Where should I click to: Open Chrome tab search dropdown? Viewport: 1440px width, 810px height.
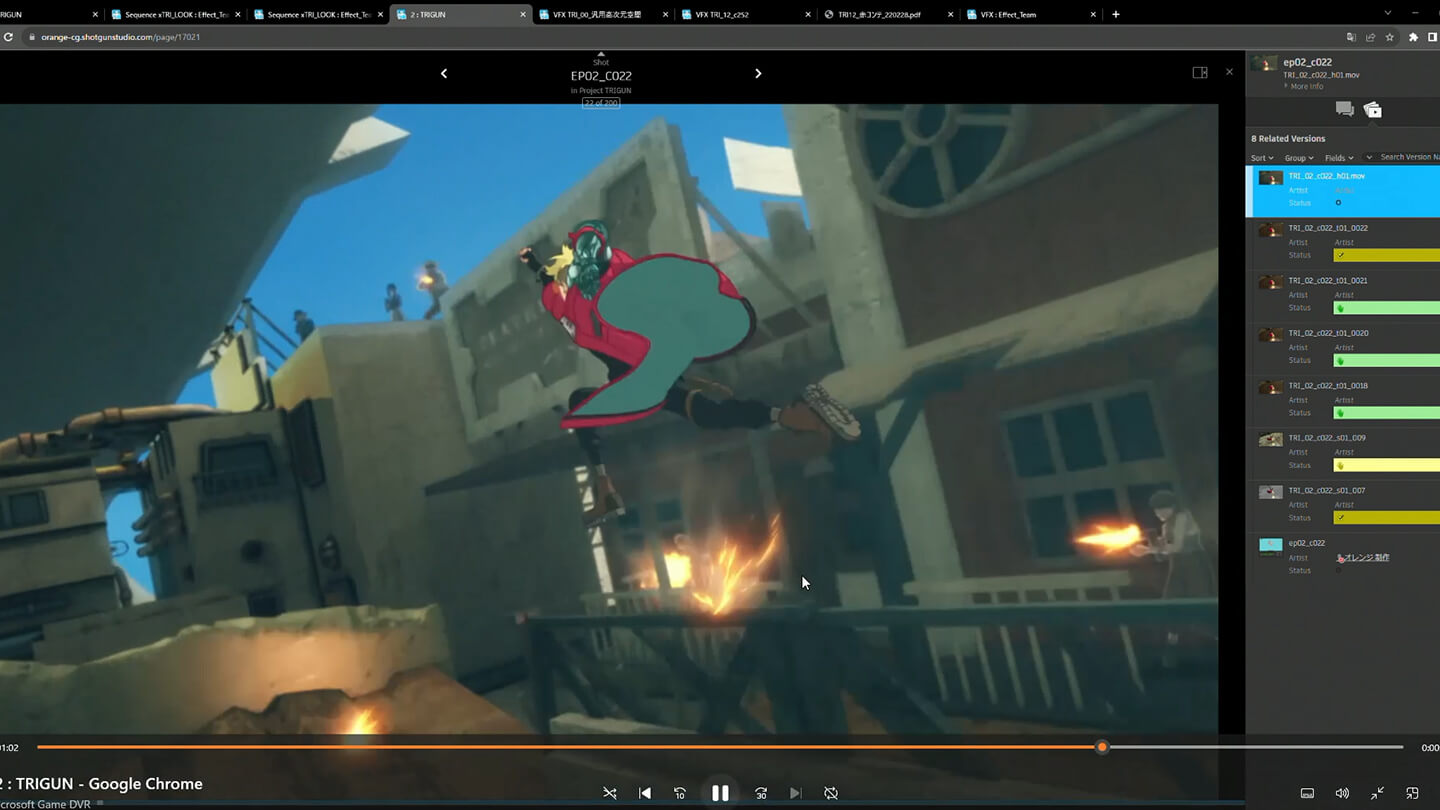(x=1387, y=13)
